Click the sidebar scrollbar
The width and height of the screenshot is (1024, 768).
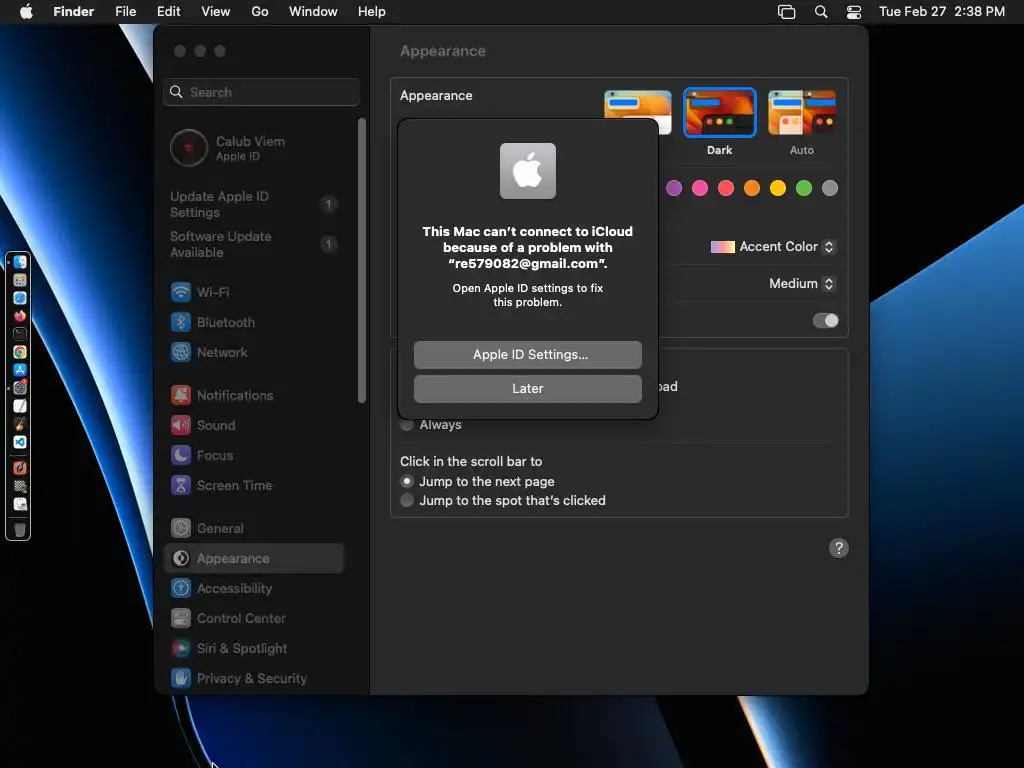362,261
